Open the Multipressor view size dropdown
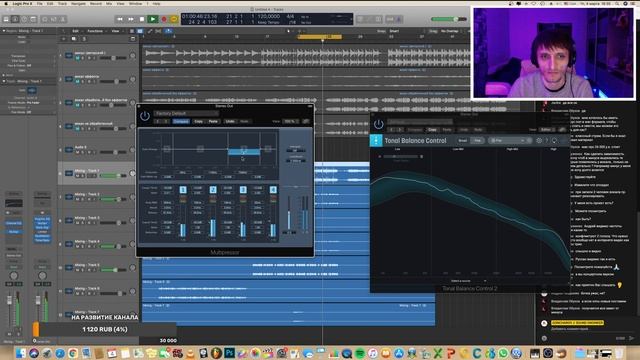Viewport: 640px width, 360px height. [291, 121]
